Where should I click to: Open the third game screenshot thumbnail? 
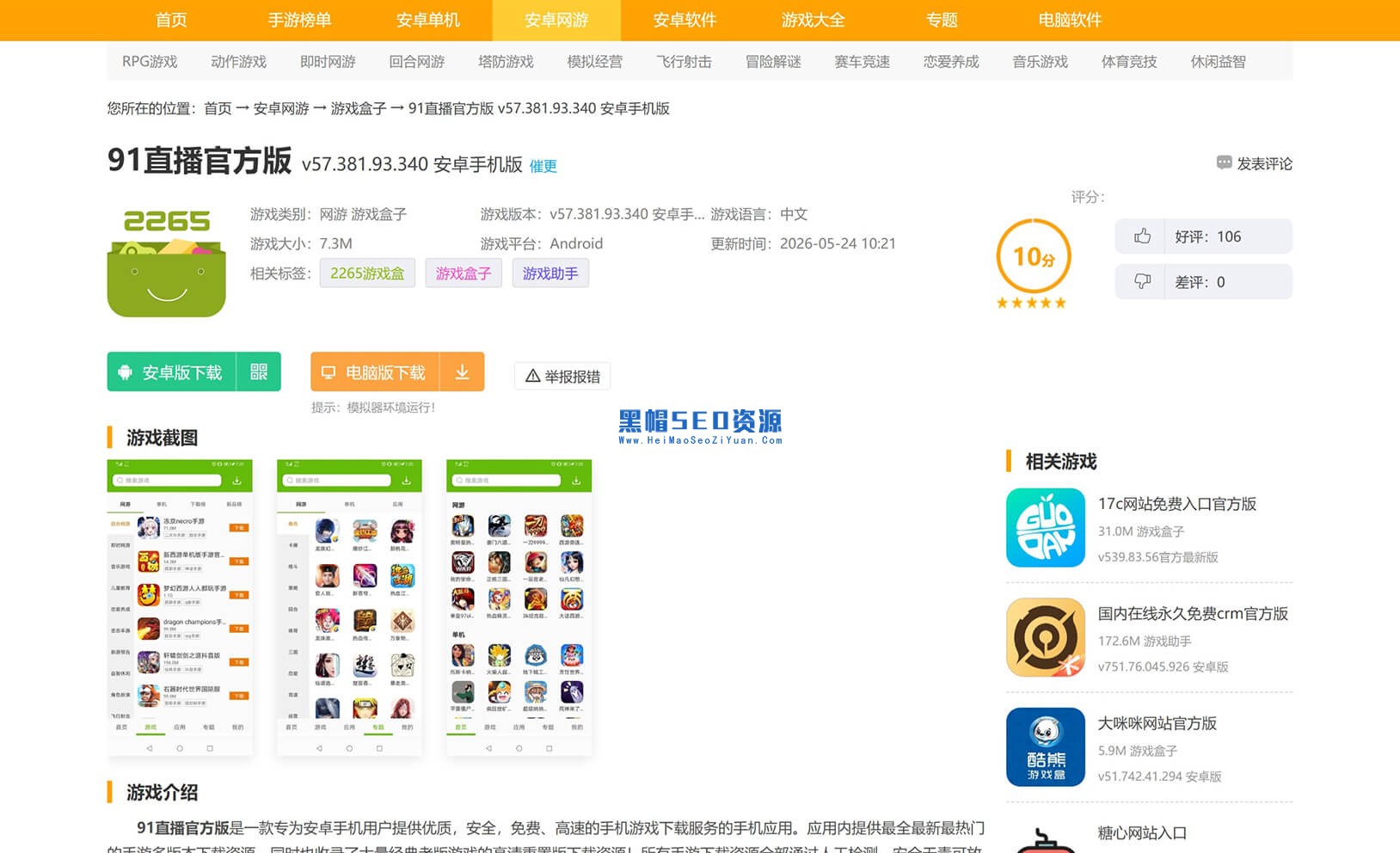pos(519,609)
